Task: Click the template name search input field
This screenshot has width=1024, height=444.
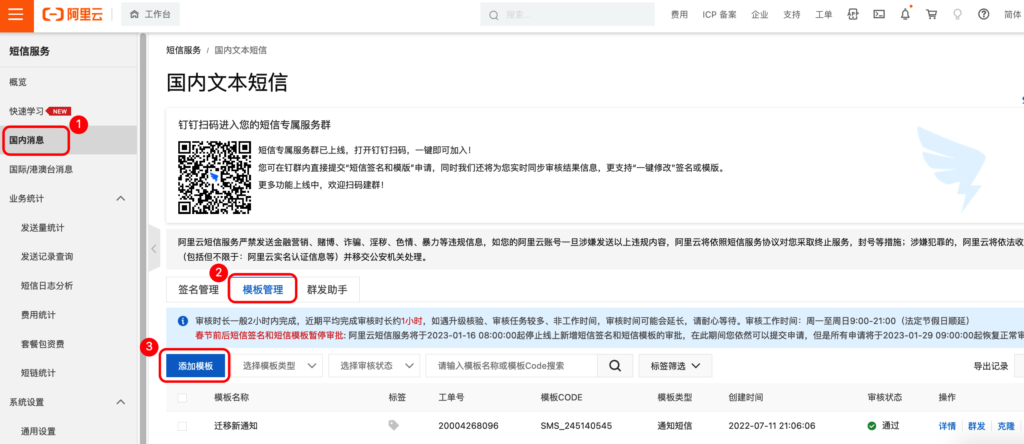Action: [x=511, y=366]
